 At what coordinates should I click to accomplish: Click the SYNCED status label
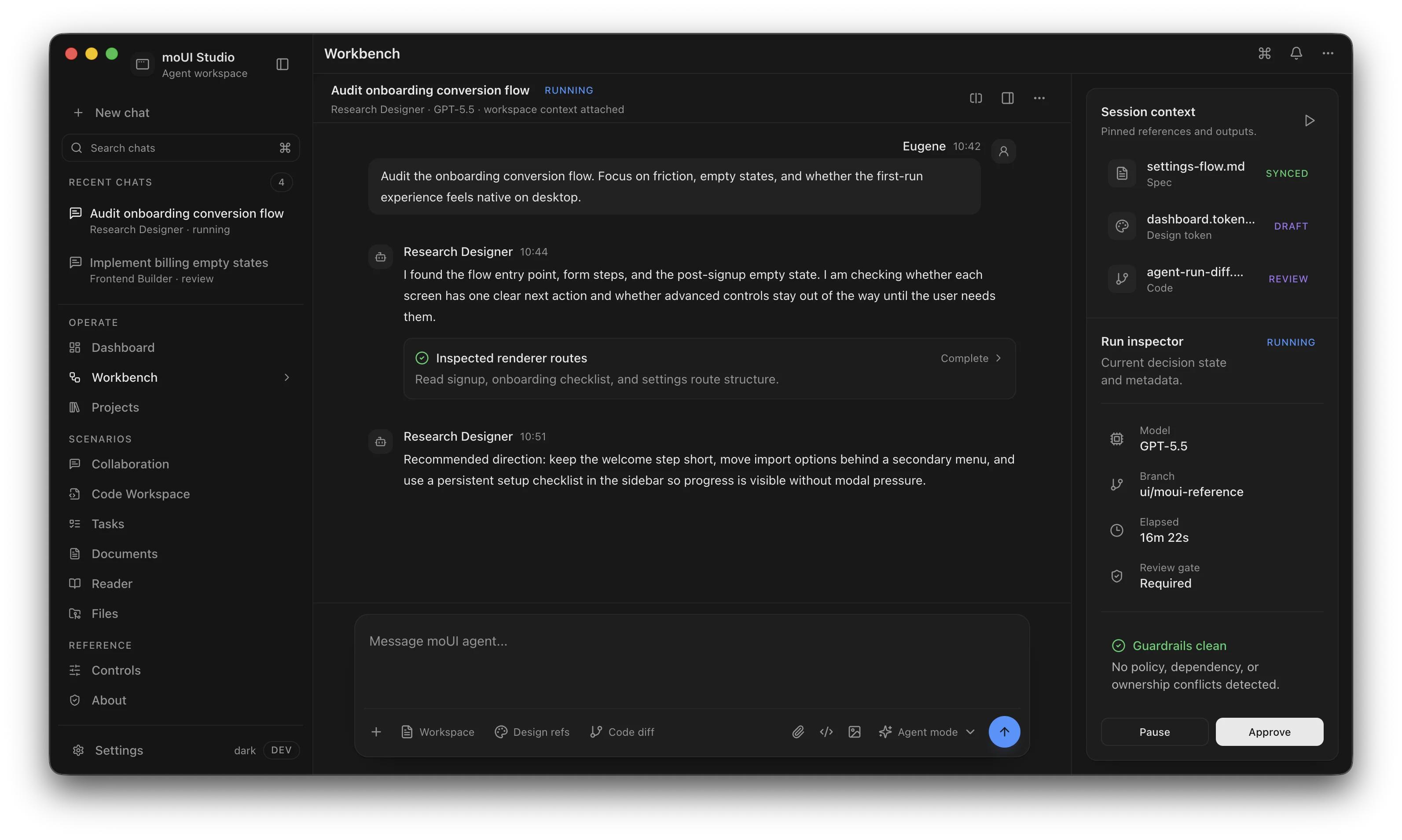pyautogui.click(x=1287, y=173)
